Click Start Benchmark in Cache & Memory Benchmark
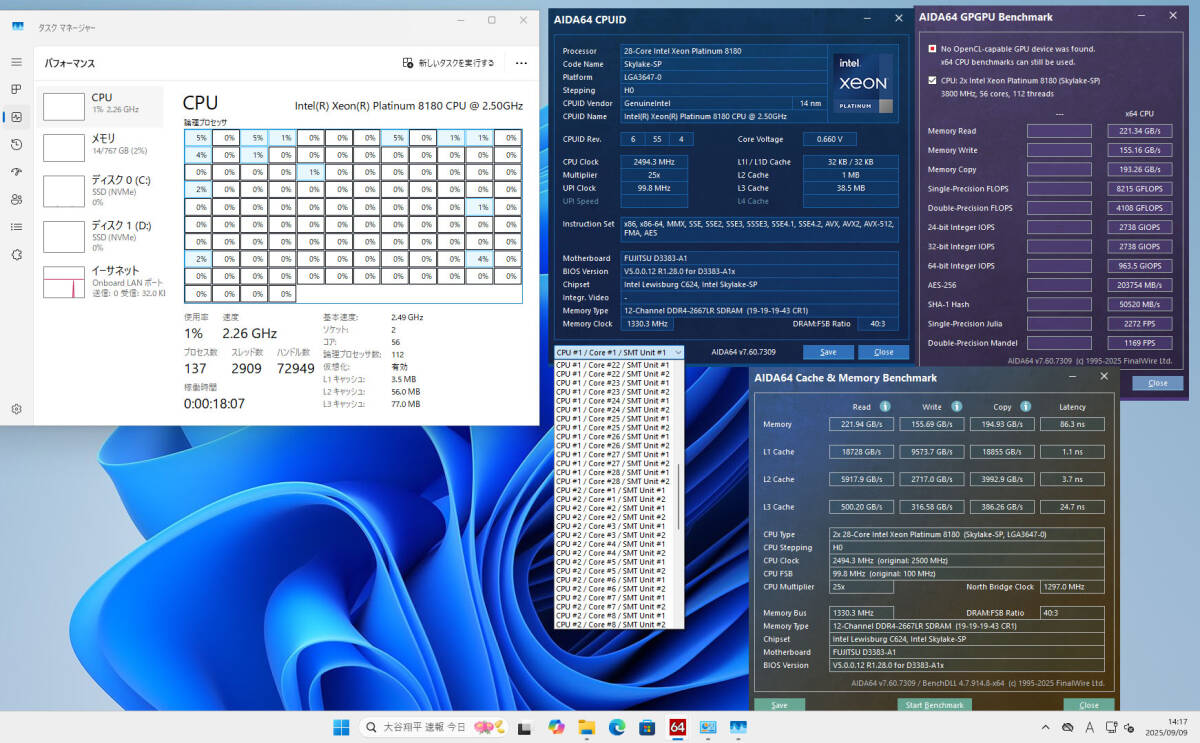Viewport: 1200px width, 743px height. 934,705
